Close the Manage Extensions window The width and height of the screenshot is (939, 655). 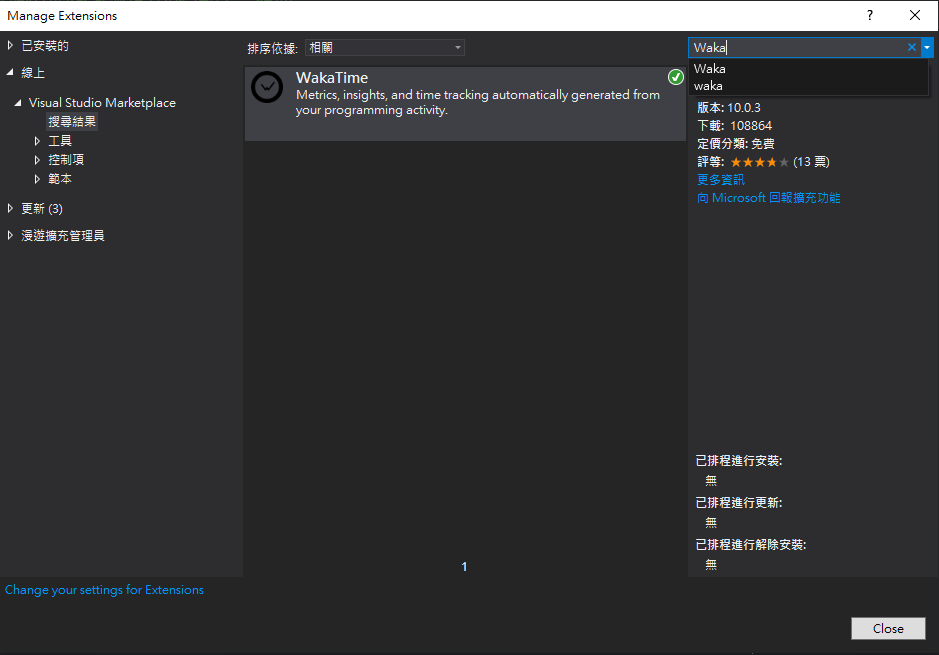914,16
